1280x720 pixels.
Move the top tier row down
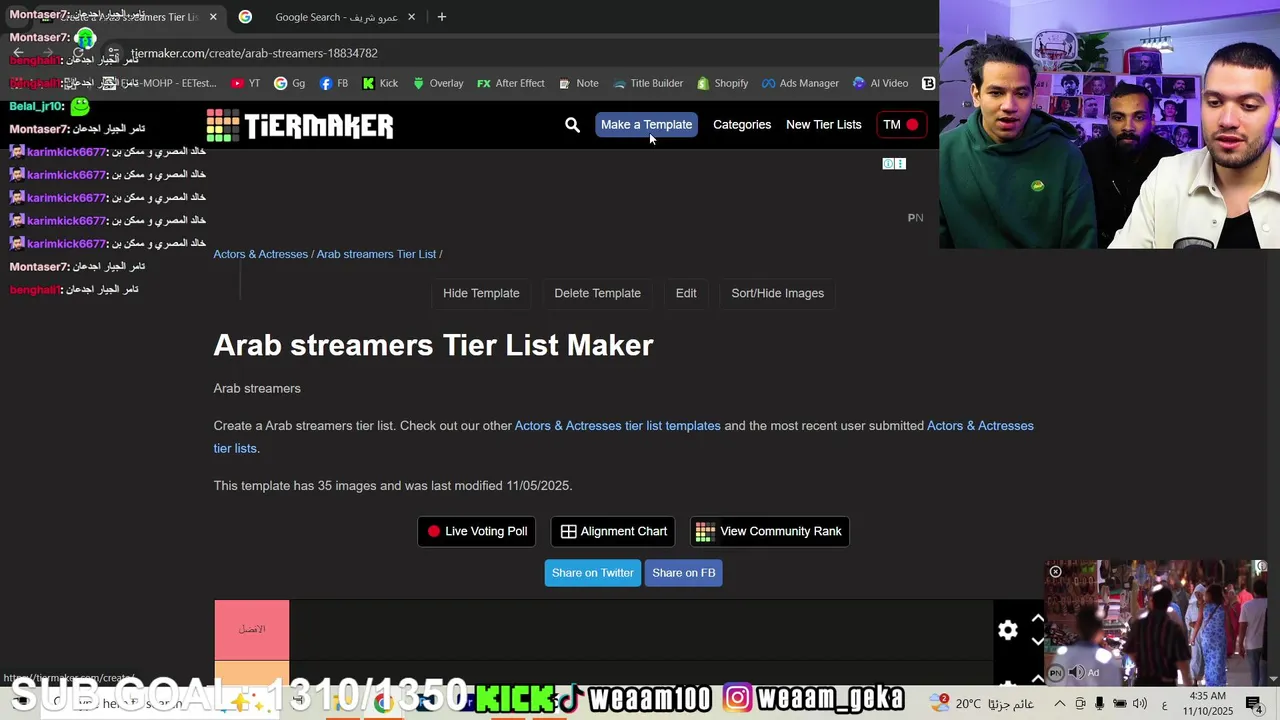pos(1037,641)
